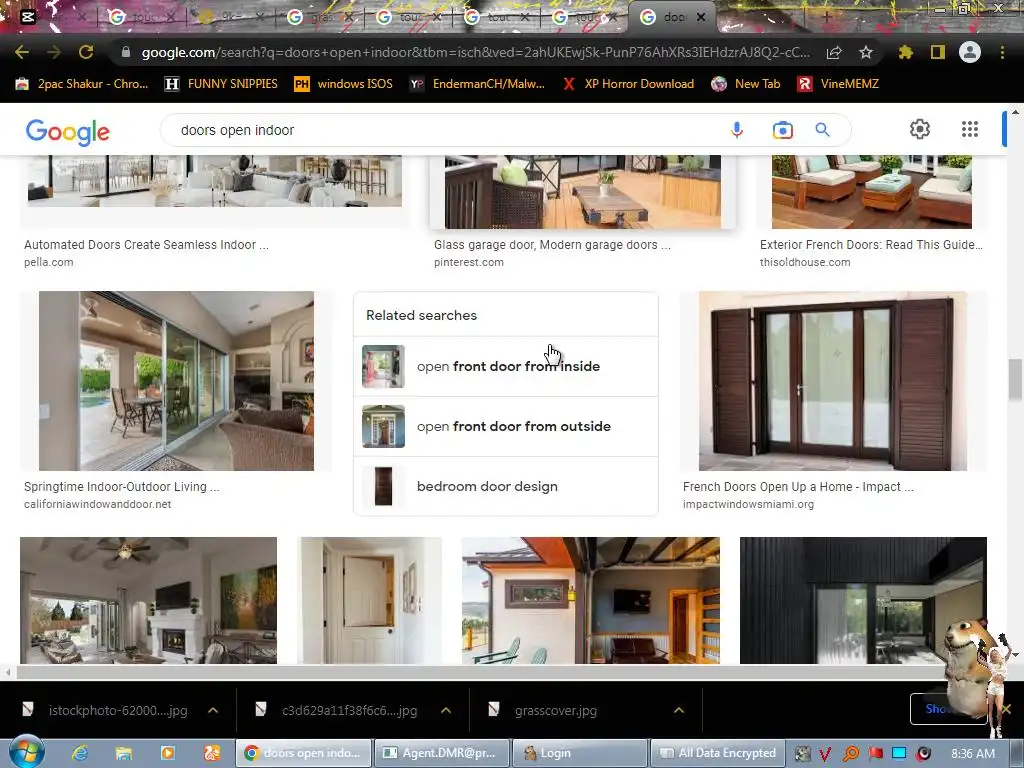The height and width of the screenshot is (768, 1024).
Task: Click the 'Automated Doors Create Seamless Indoor' caption
Action: 146,245
